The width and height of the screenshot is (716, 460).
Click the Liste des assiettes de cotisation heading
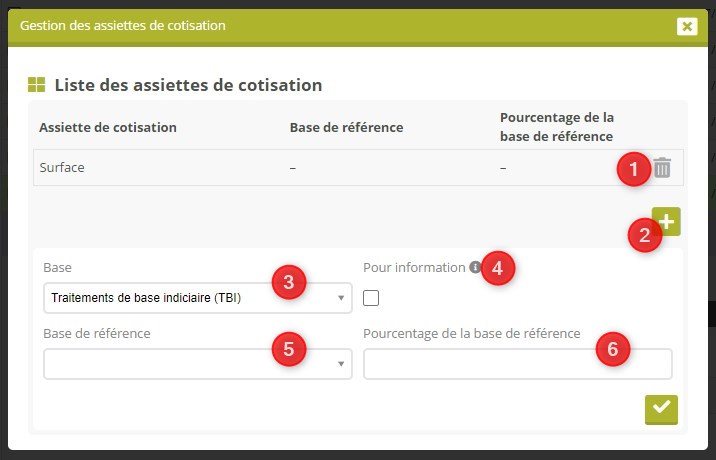[188, 85]
